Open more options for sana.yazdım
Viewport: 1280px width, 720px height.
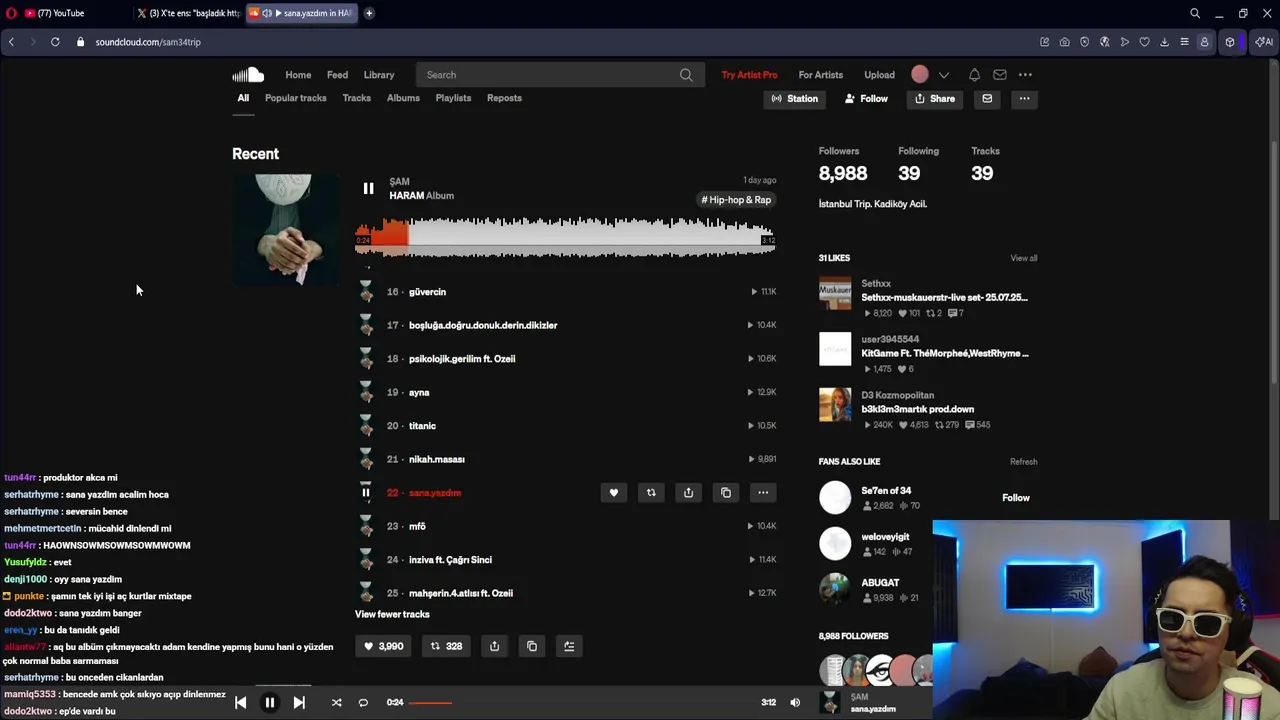click(x=763, y=493)
